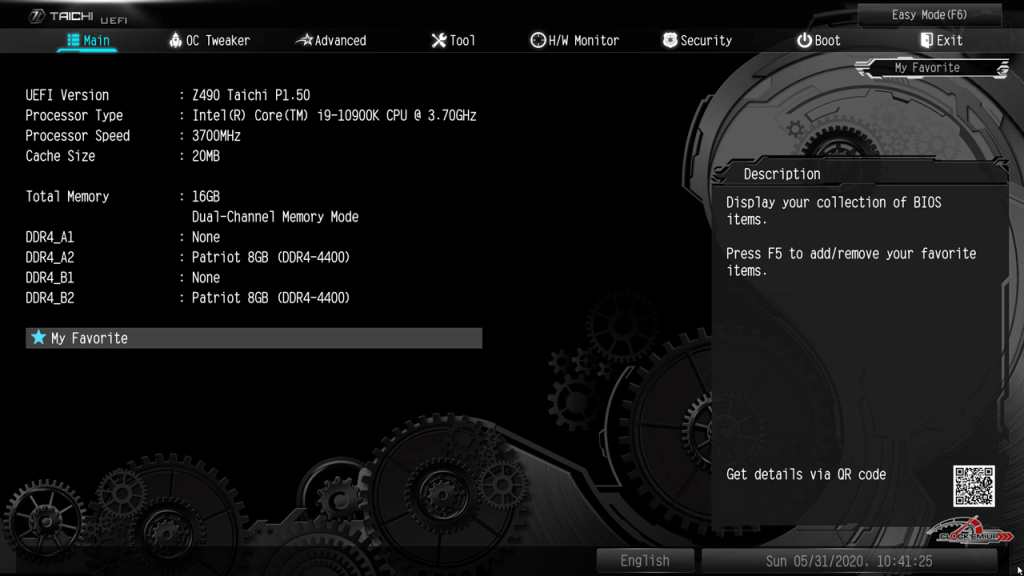Select the English language button

(x=645, y=561)
